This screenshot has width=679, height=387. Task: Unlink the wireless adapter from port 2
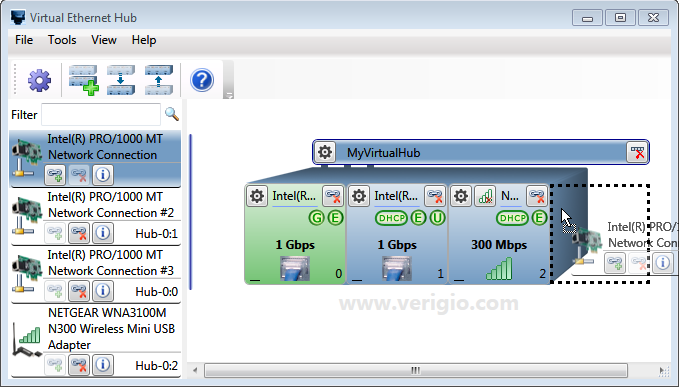click(x=537, y=196)
